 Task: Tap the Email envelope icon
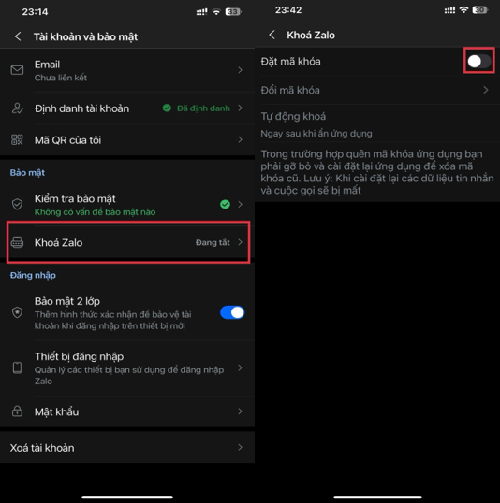coord(17,70)
